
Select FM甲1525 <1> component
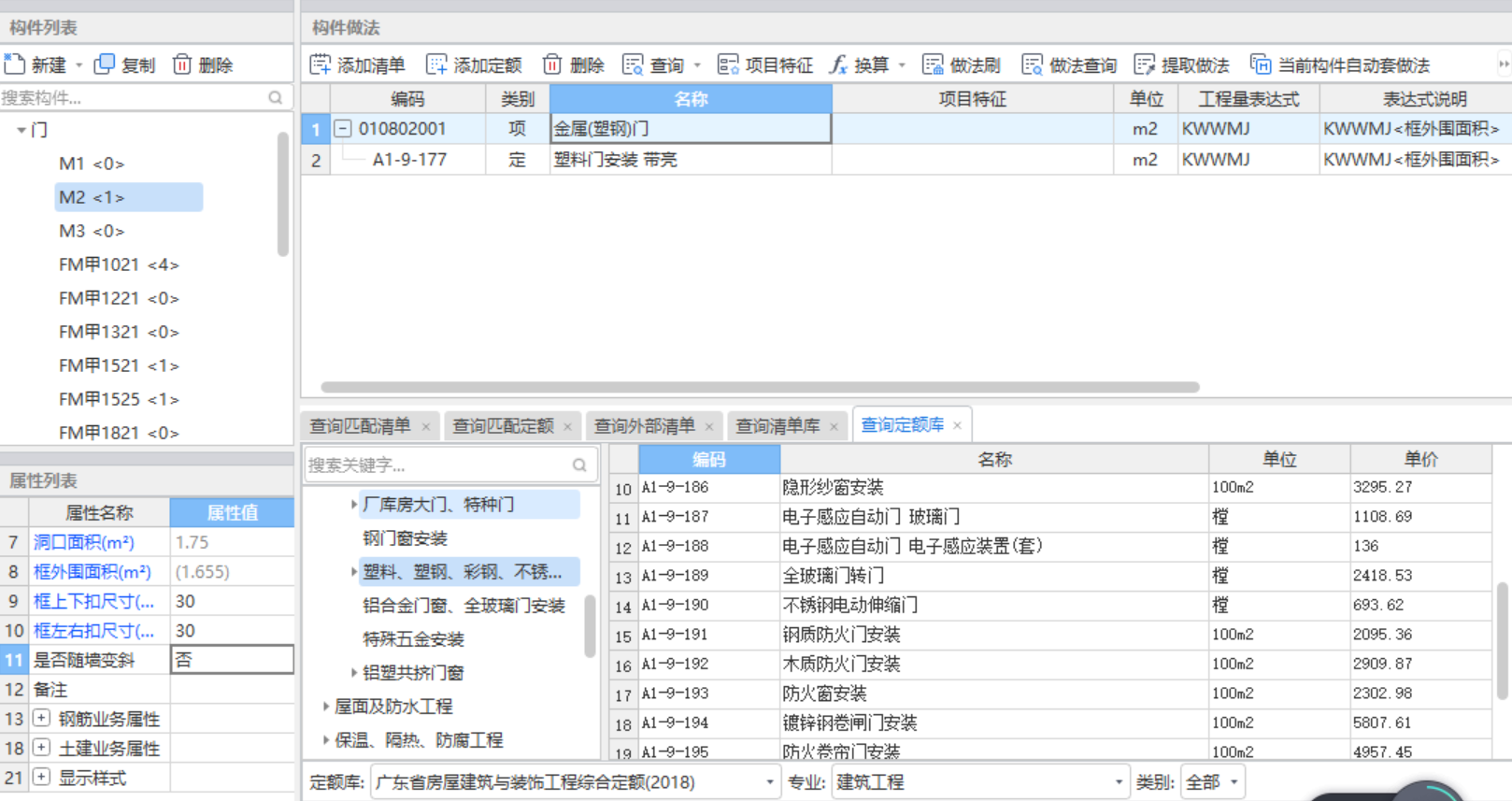click(119, 399)
